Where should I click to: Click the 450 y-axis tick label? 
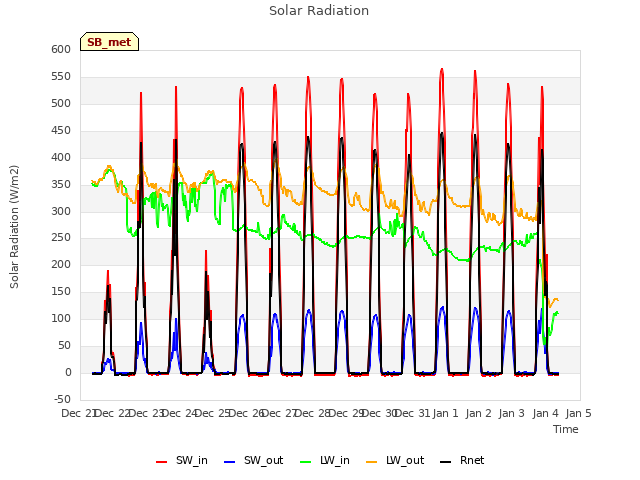click(61, 130)
